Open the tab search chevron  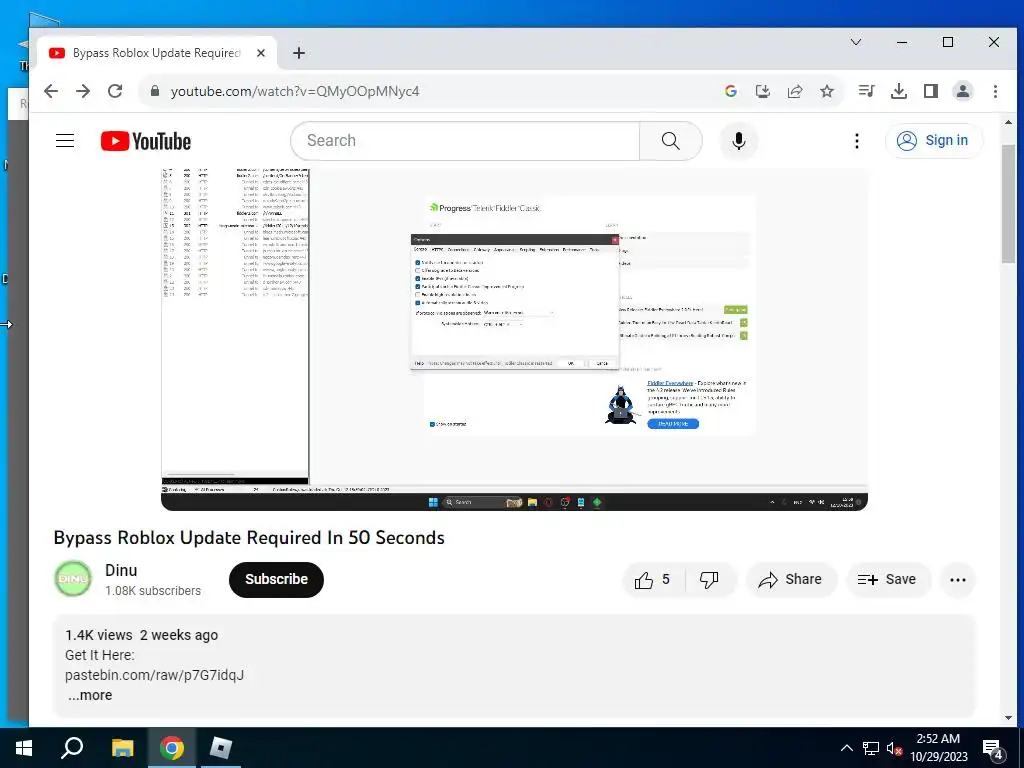tap(856, 42)
